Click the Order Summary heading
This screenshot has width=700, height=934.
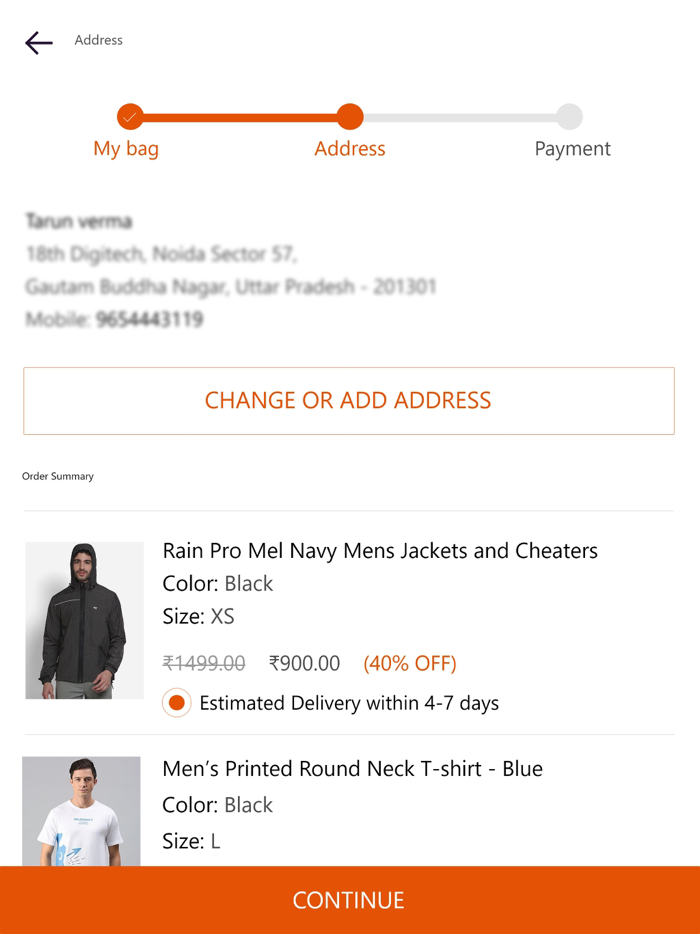click(58, 476)
